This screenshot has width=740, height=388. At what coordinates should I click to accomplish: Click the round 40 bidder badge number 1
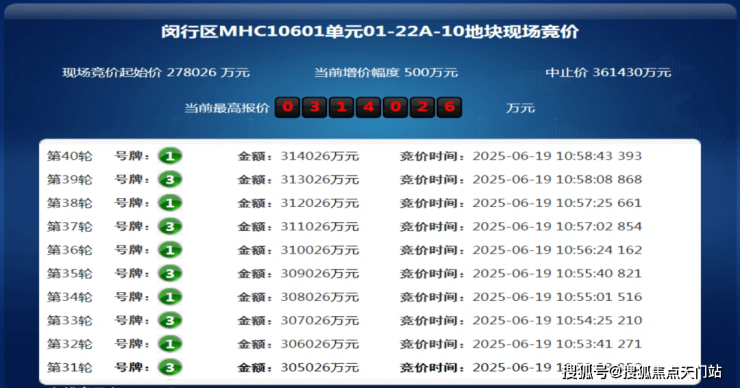pos(170,156)
